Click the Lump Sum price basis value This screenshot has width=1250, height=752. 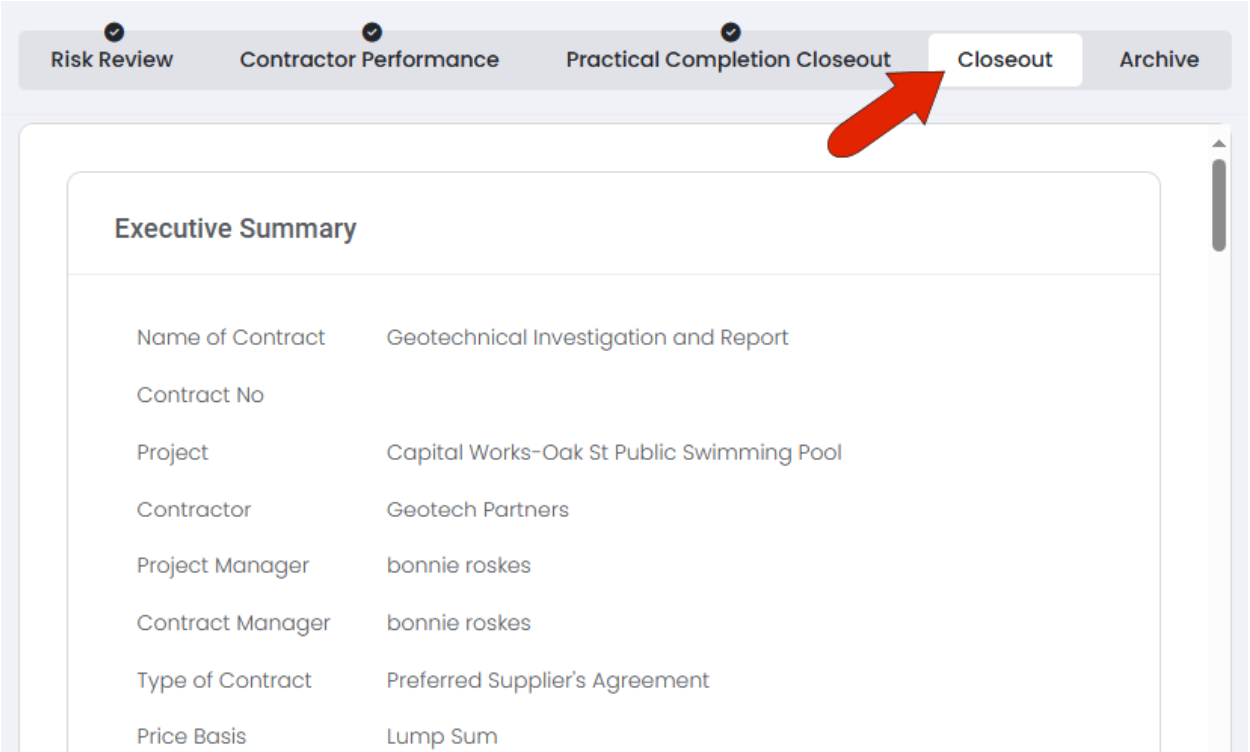point(442,738)
